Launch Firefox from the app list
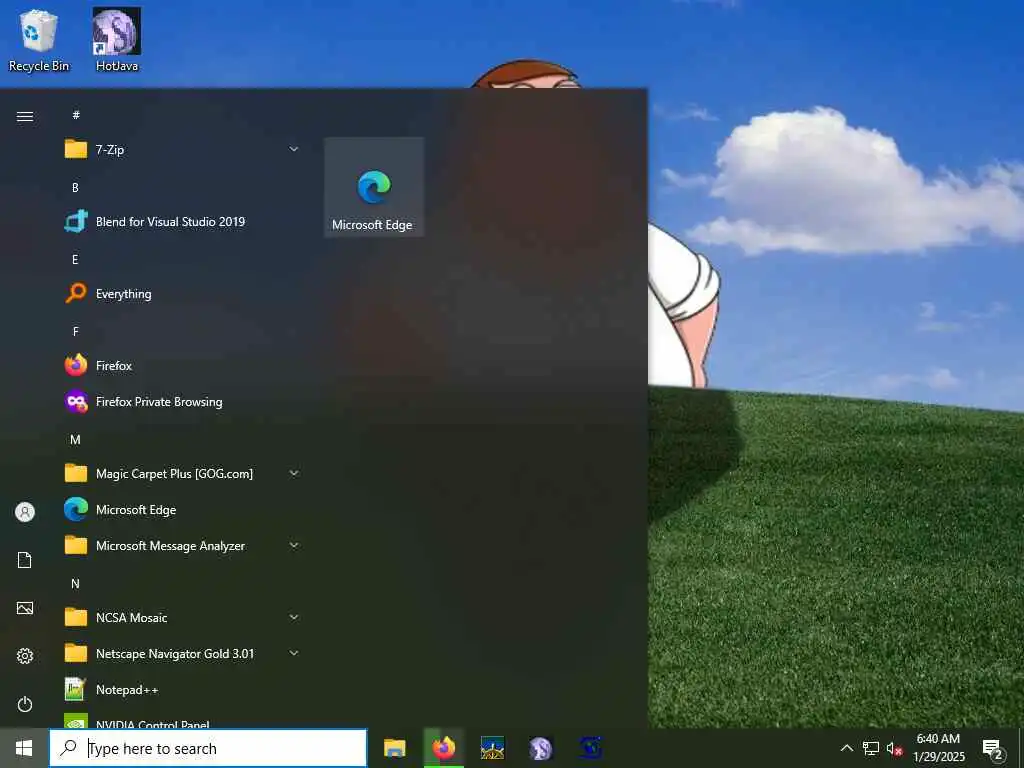Screen dimensions: 1024x768 click(x=182, y=366)
